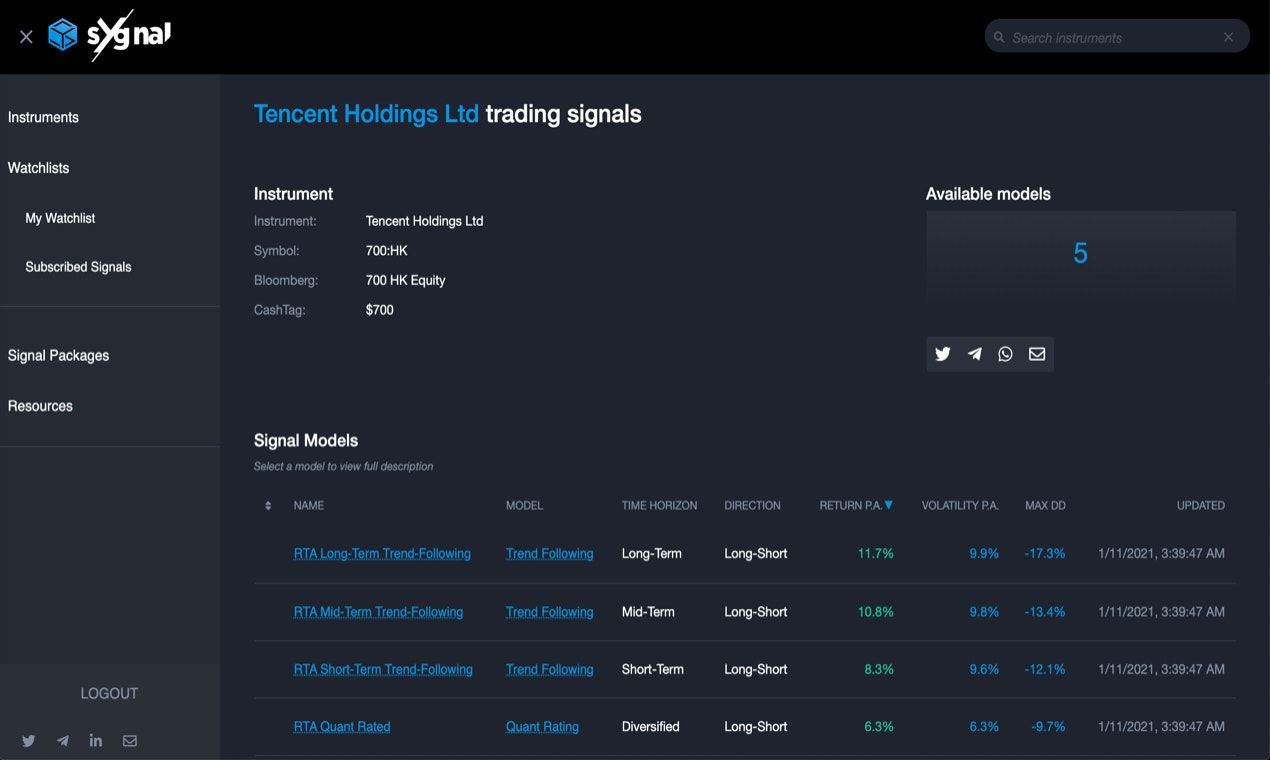Share via Telegram under Available models

pyautogui.click(x=974, y=354)
